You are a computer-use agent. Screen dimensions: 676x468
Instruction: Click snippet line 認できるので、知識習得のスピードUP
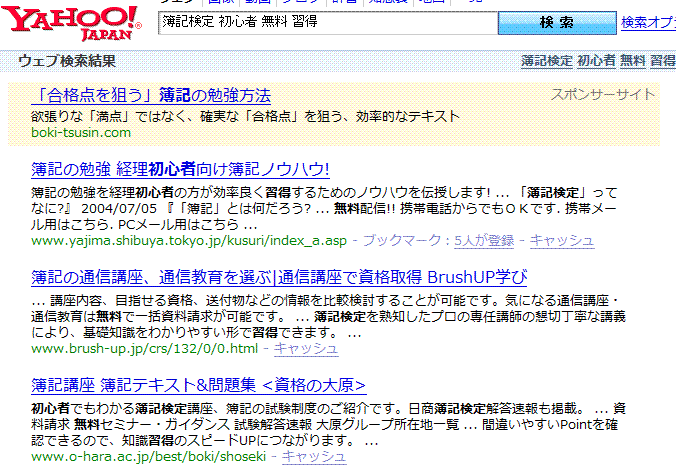coord(204,440)
